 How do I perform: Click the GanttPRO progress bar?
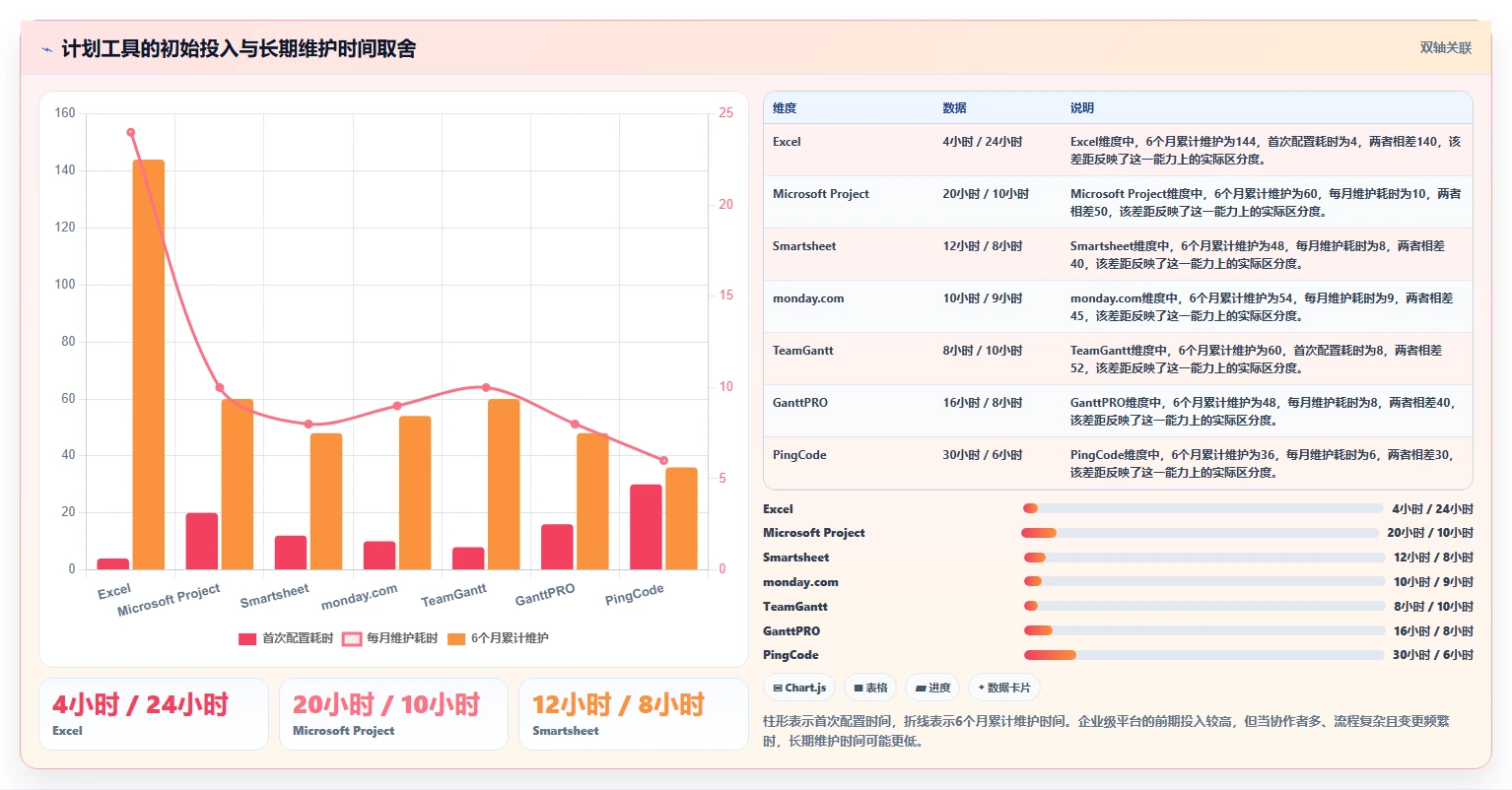click(x=1204, y=630)
